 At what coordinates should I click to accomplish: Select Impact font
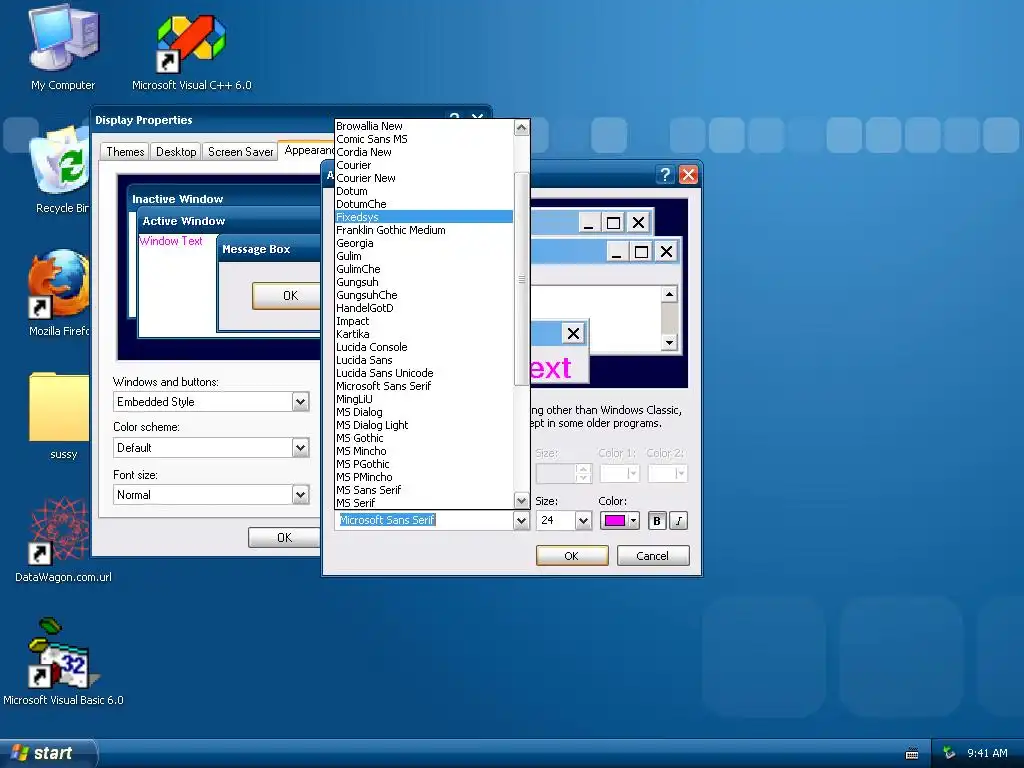[x=424, y=321]
